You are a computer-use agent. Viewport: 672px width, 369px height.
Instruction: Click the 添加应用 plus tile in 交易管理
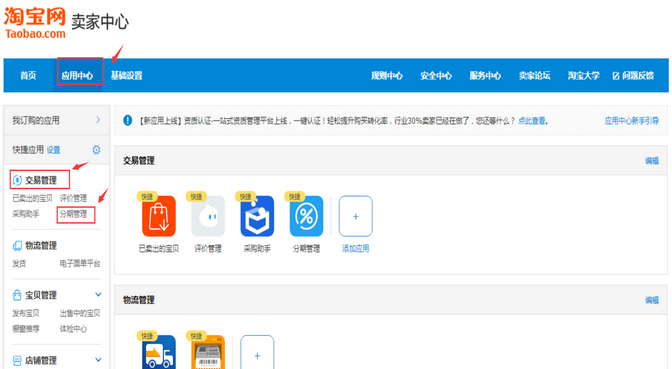(356, 216)
